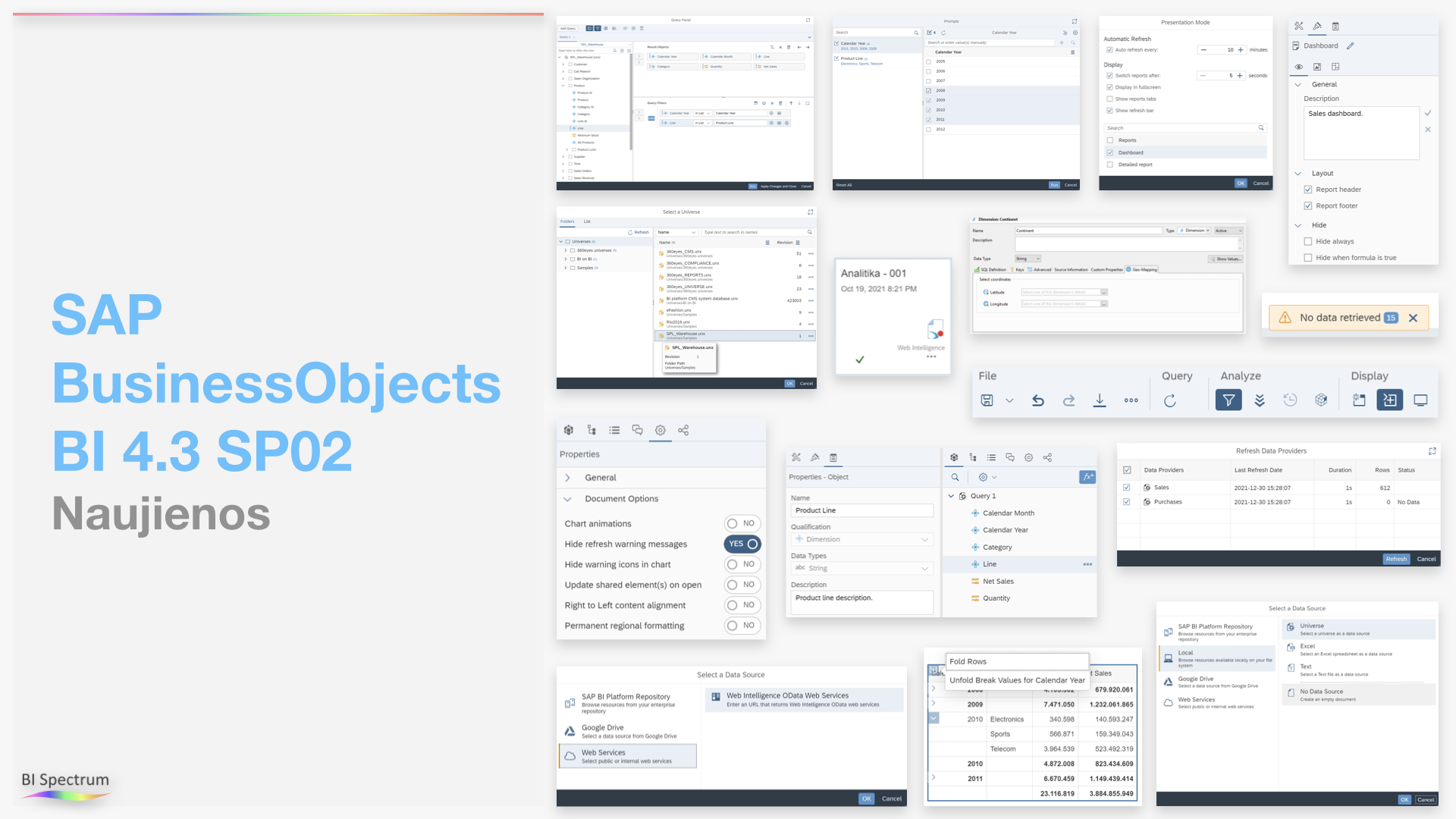Click Refresh button in Refresh Data Providers
1456x819 pixels.
[1396, 559]
